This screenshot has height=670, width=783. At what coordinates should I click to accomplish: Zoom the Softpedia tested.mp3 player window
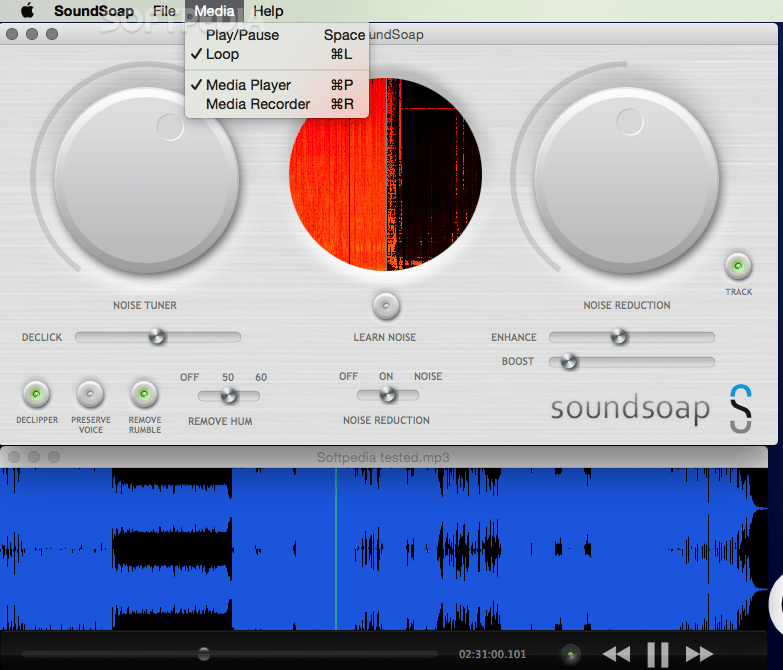tap(54, 457)
